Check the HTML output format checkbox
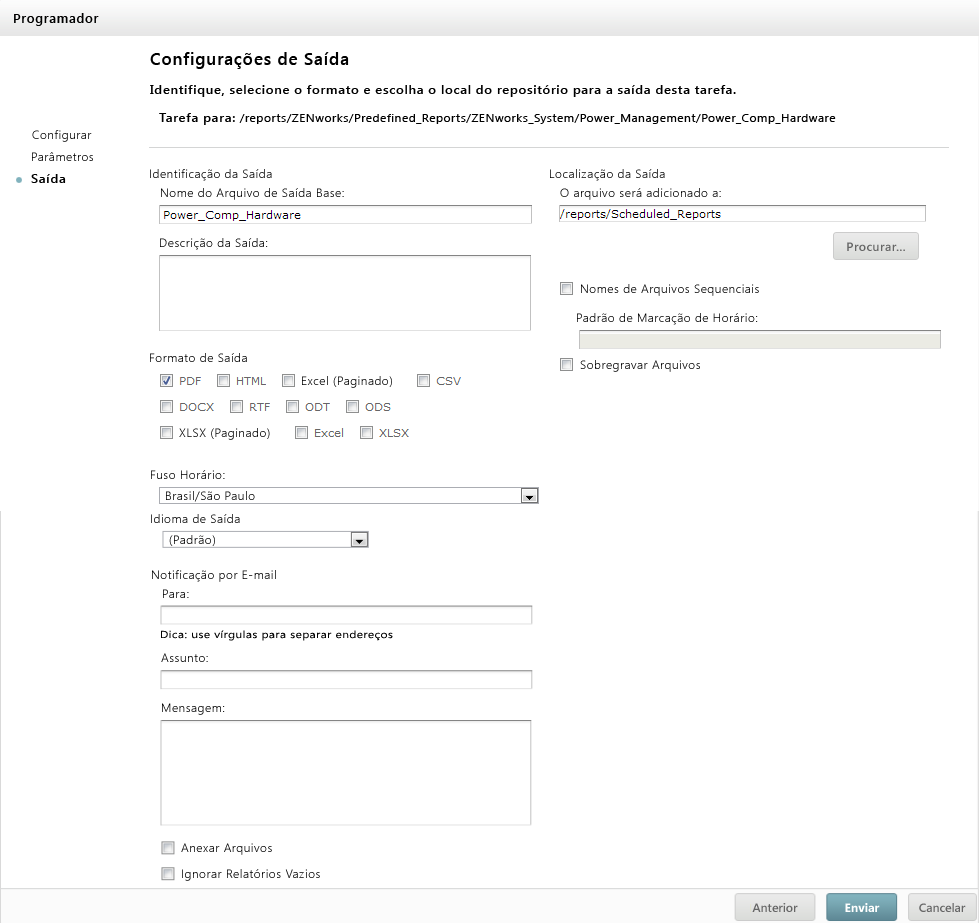Image resolution: width=979 pixels, height=923 pixels. [x=224, y=381]
